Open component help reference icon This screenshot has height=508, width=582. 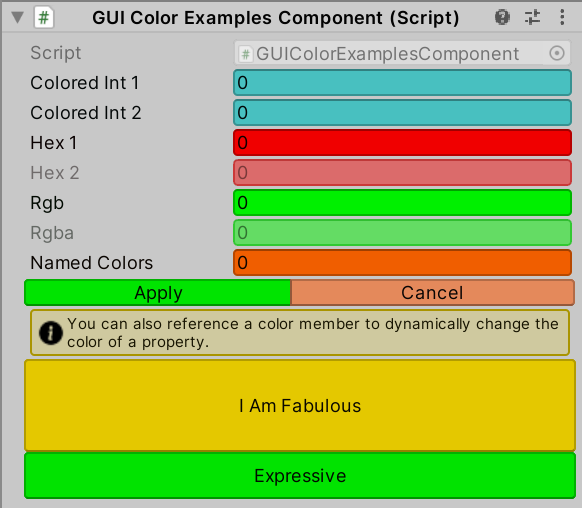pos(502,17)
